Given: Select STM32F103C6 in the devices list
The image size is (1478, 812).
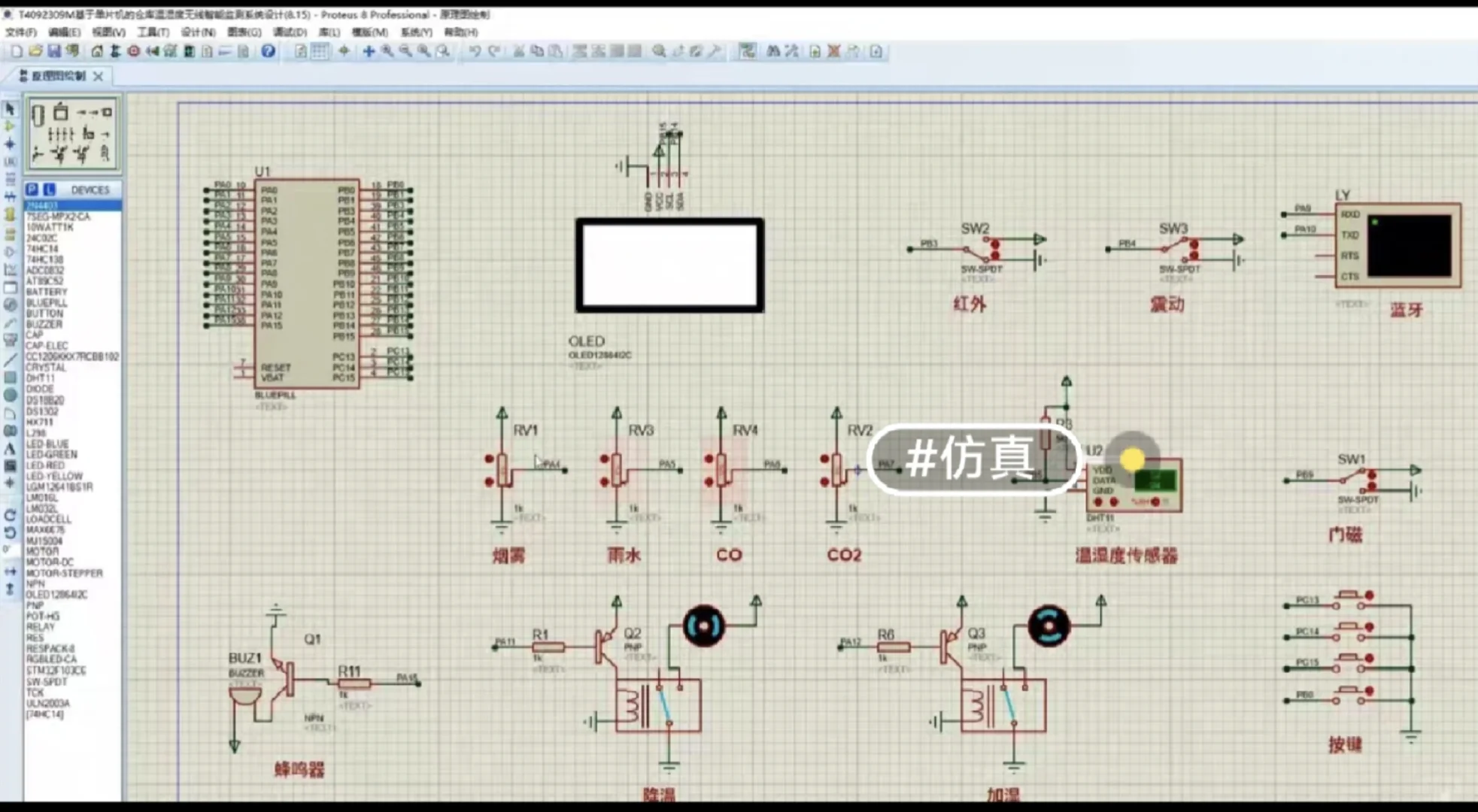Looking at the screenshot, I should click(56, 670).
